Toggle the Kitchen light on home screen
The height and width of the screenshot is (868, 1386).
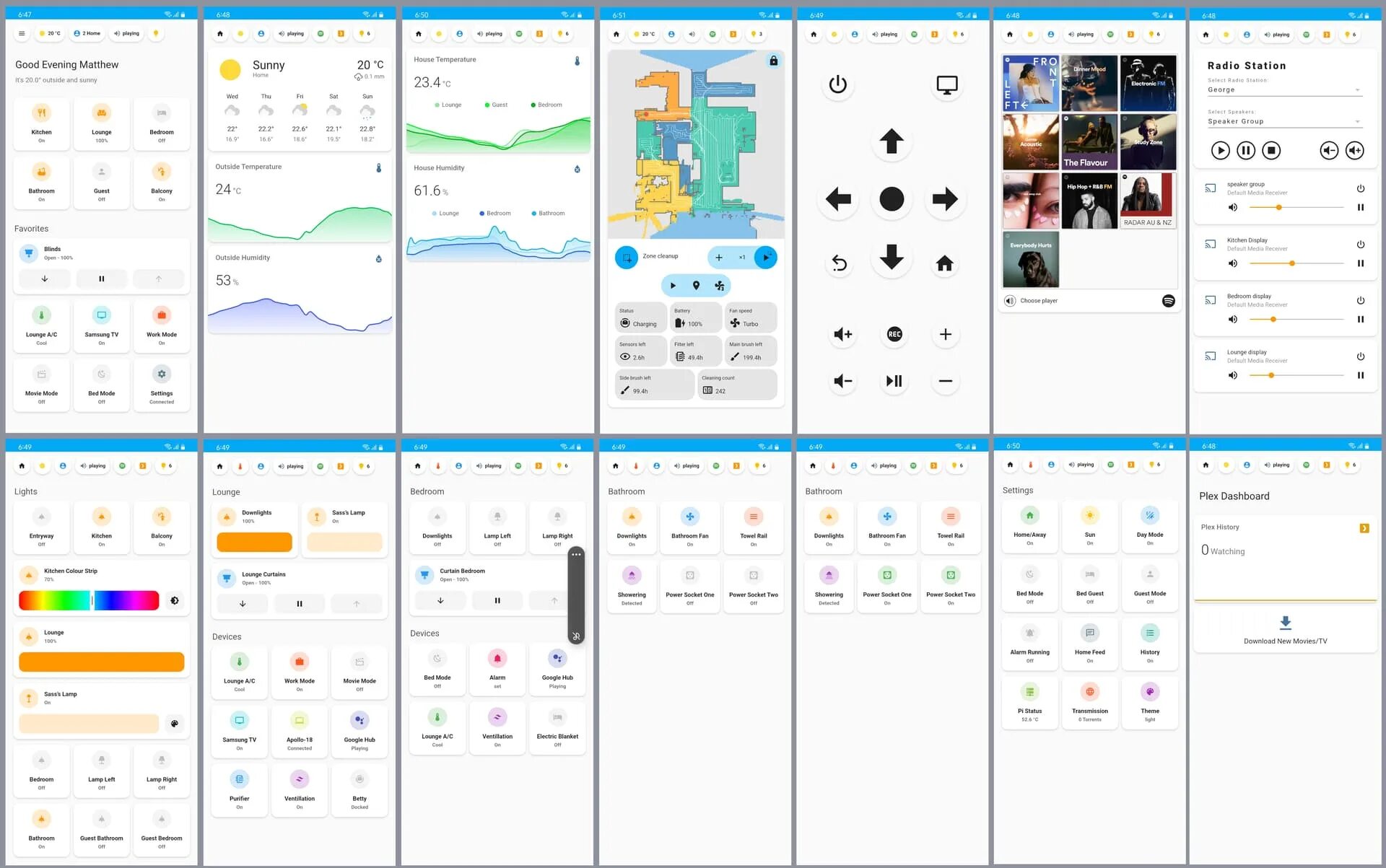[41, 123]
